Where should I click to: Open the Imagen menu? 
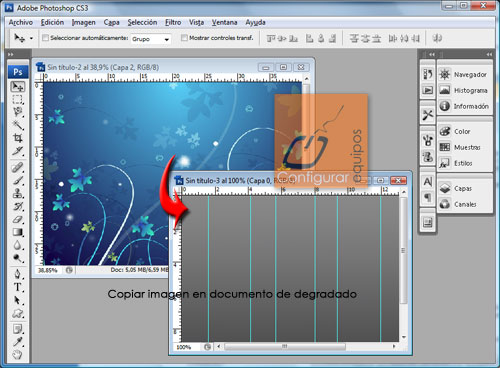click(84, 22)
